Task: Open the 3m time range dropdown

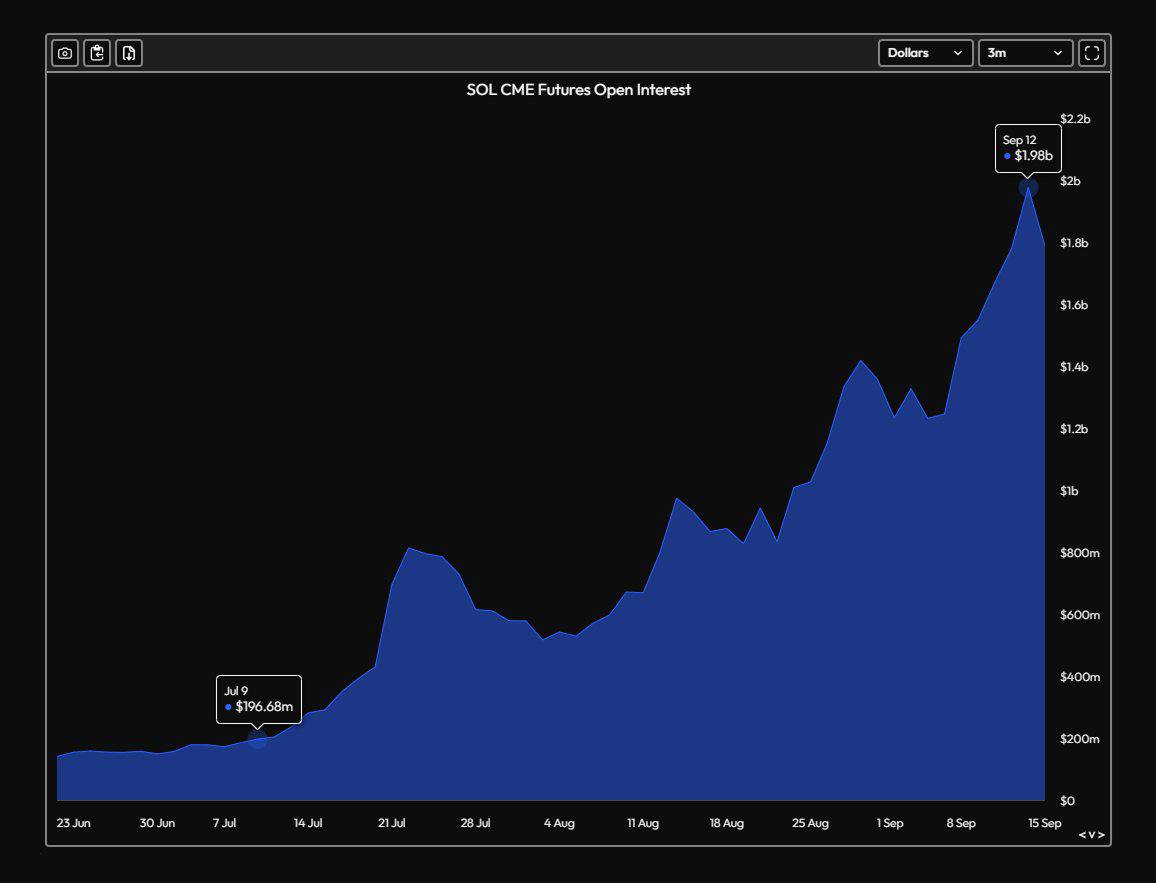Action: coord(1026,53)
